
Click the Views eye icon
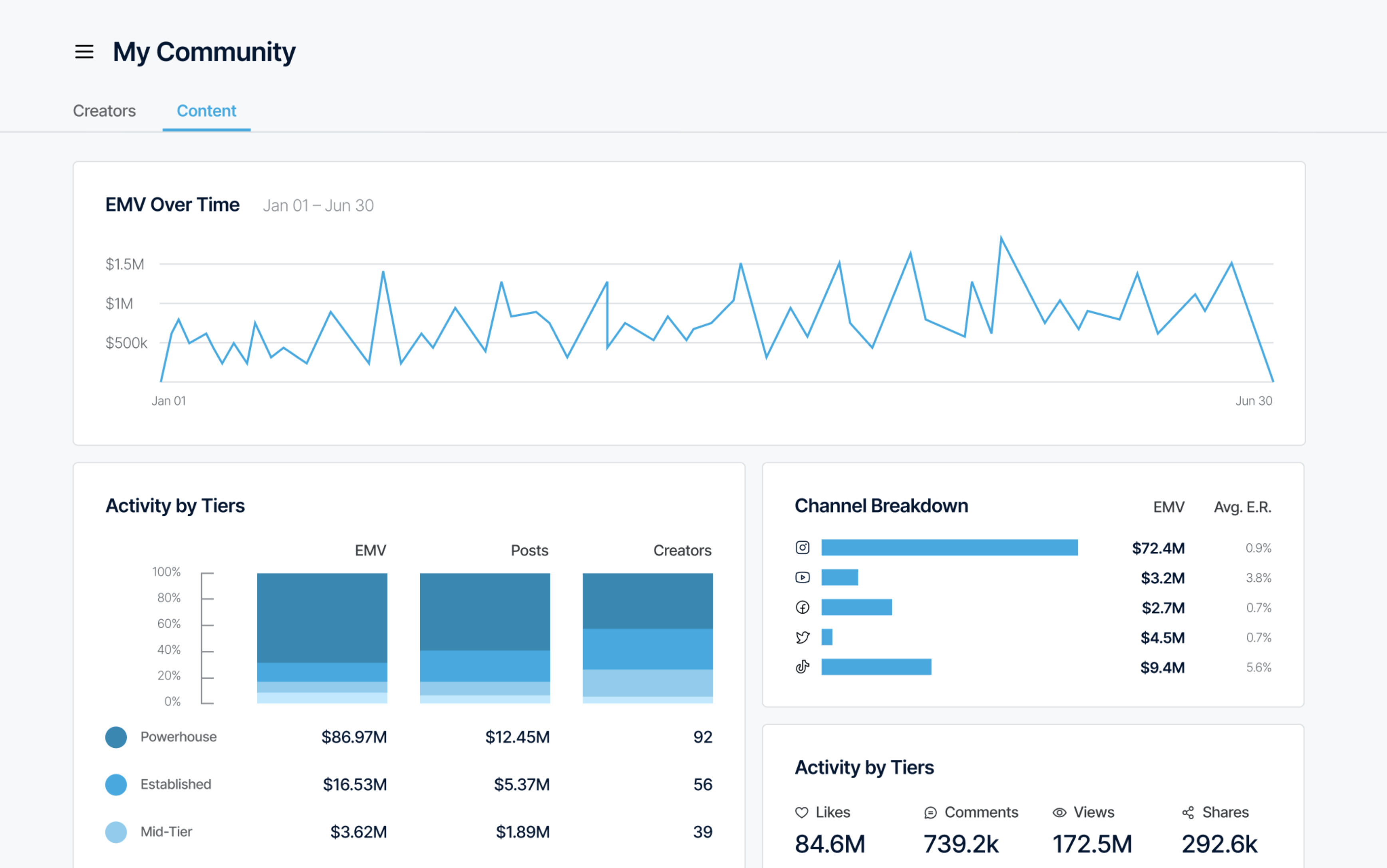1059,813
